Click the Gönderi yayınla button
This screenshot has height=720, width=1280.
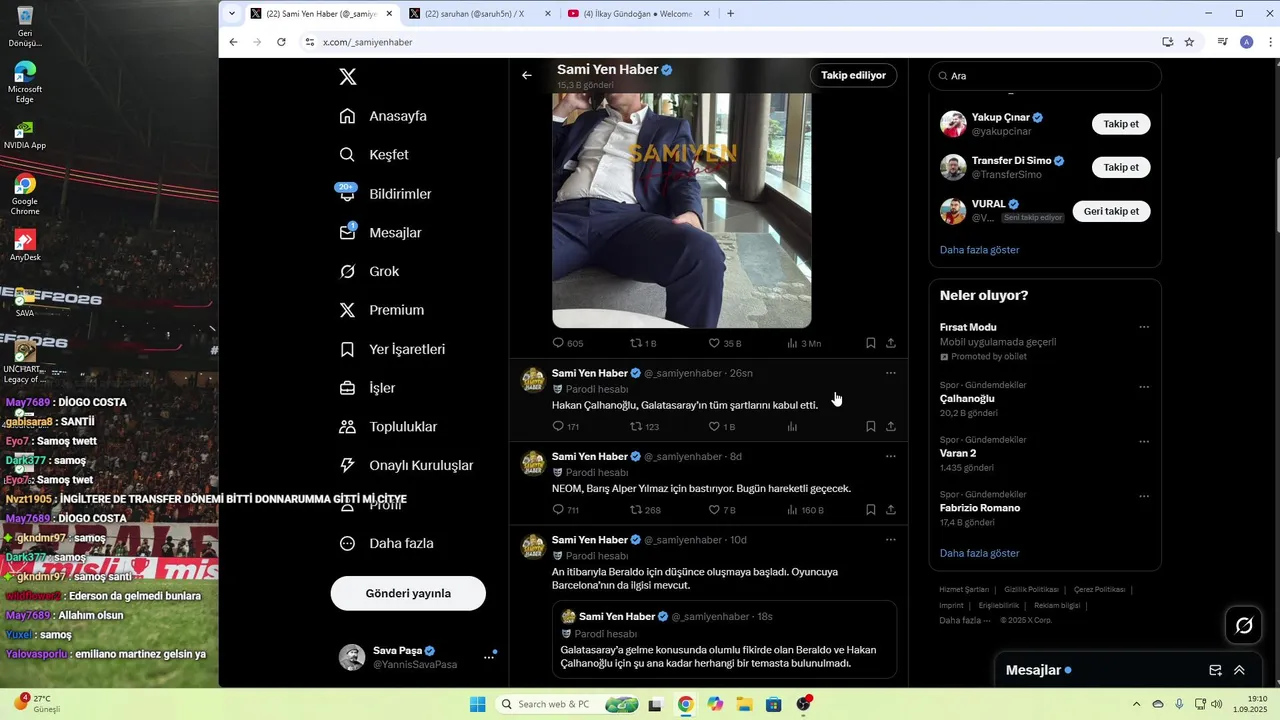pos(408,593)
